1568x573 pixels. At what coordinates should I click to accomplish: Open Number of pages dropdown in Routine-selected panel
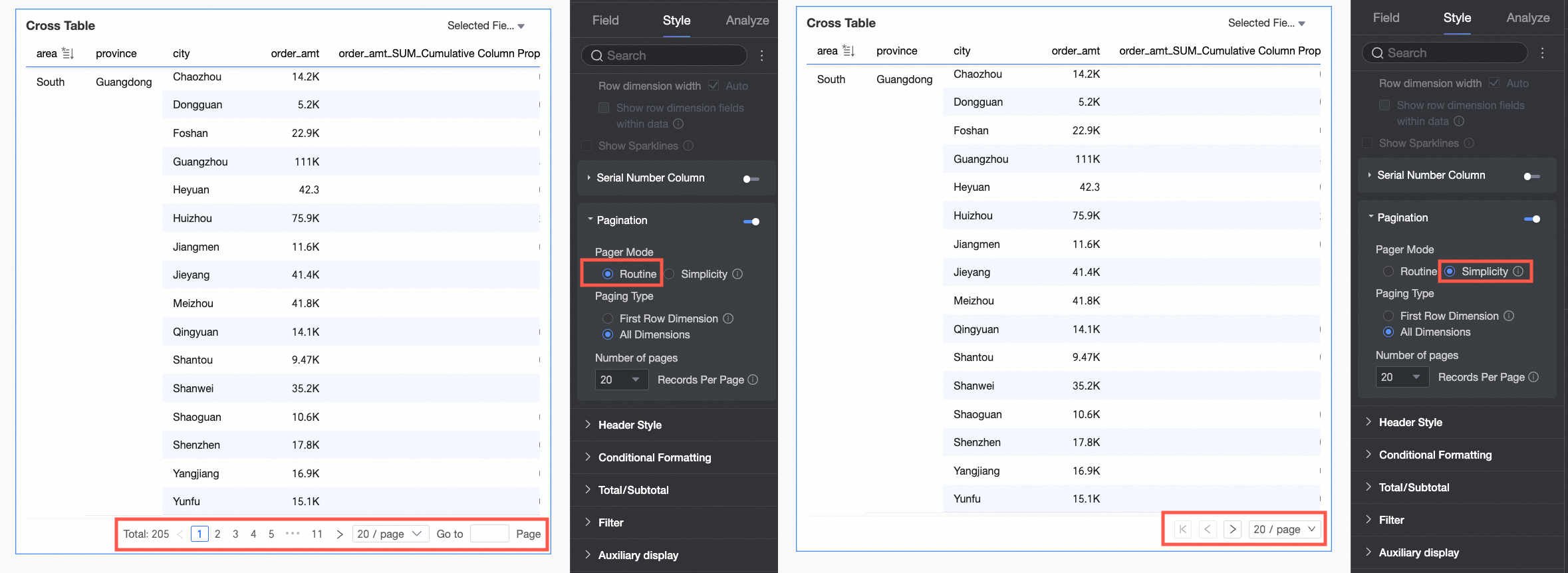click(x=620, y=380)
